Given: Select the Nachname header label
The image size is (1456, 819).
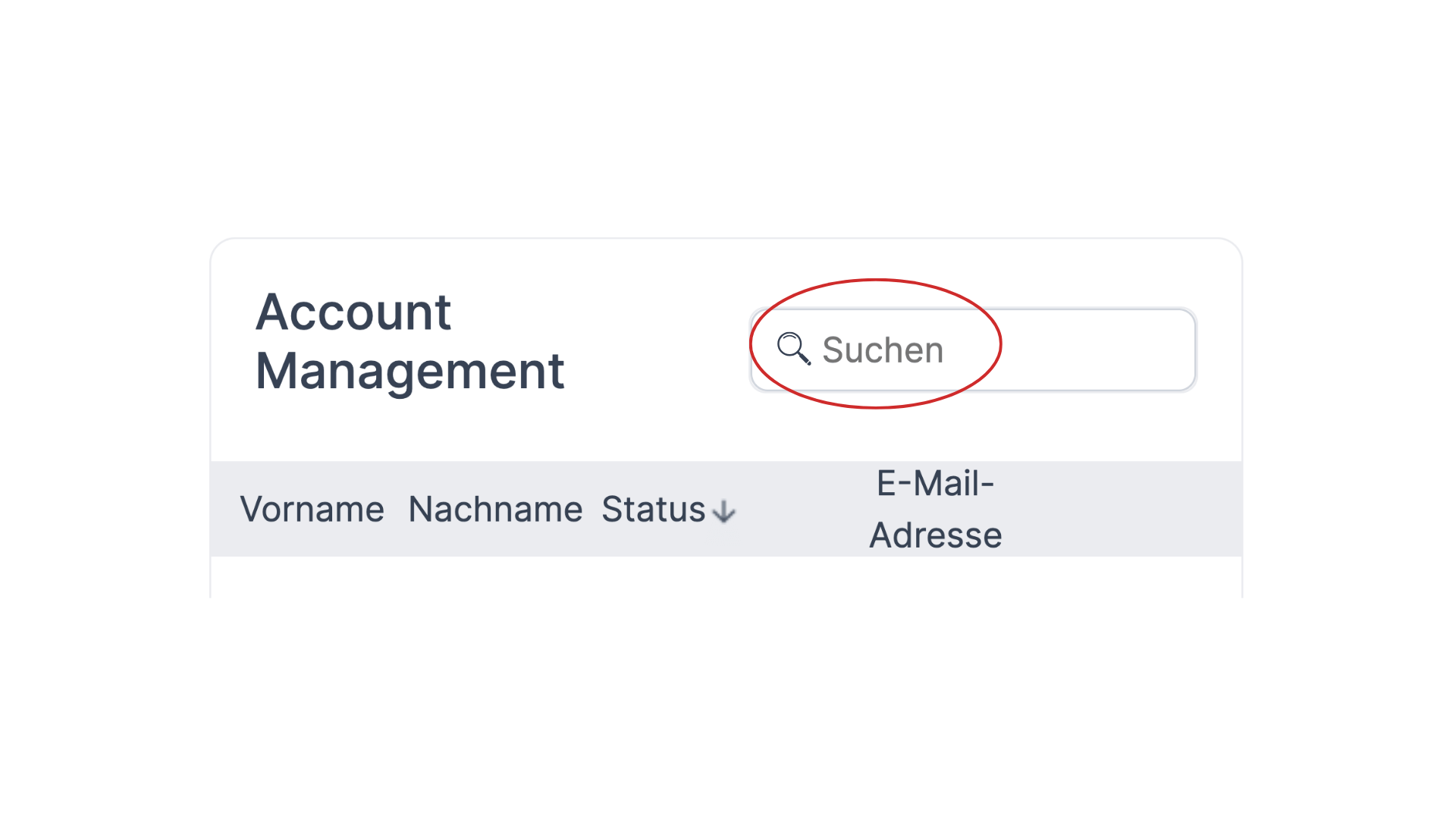Looking at the screenshot, I should [495, 509].
